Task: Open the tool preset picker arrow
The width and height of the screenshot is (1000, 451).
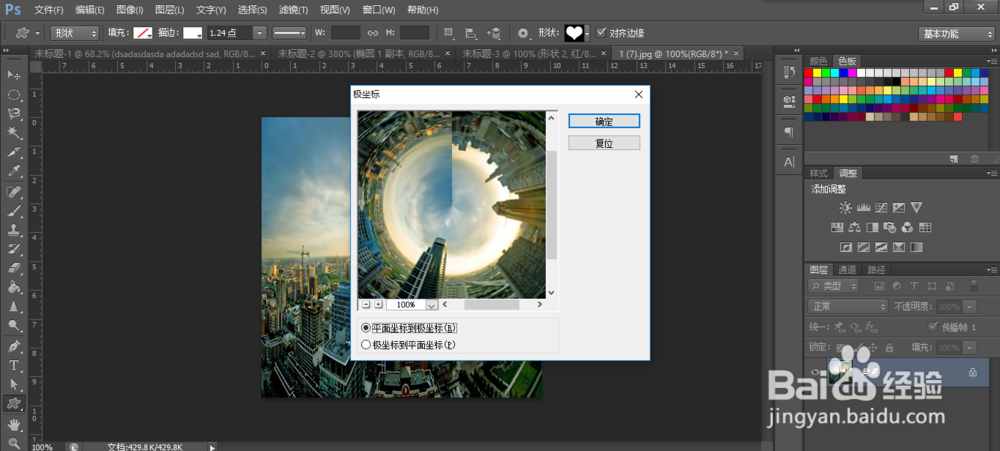Action: (x=38, y=33)
